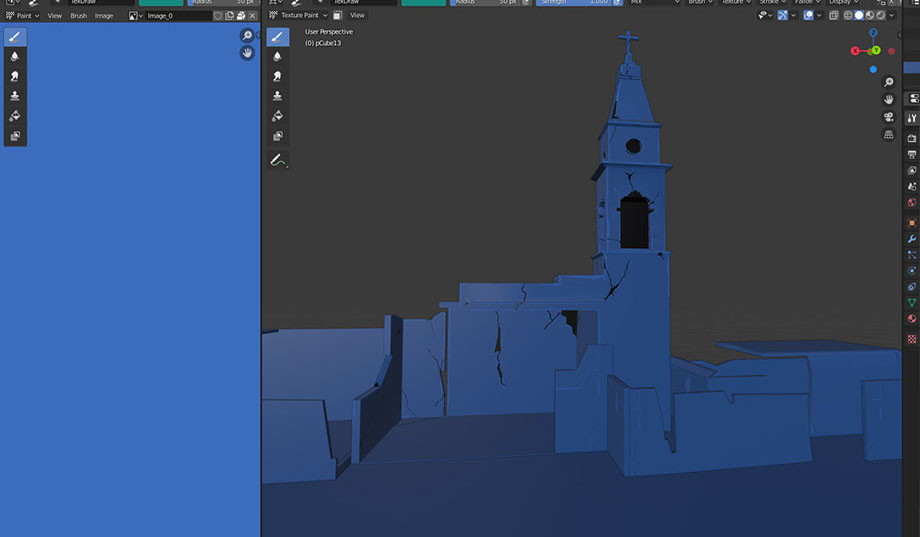Open the Image menu in image editor
This screenshot has height=537, width=920.
click(104, 16)
